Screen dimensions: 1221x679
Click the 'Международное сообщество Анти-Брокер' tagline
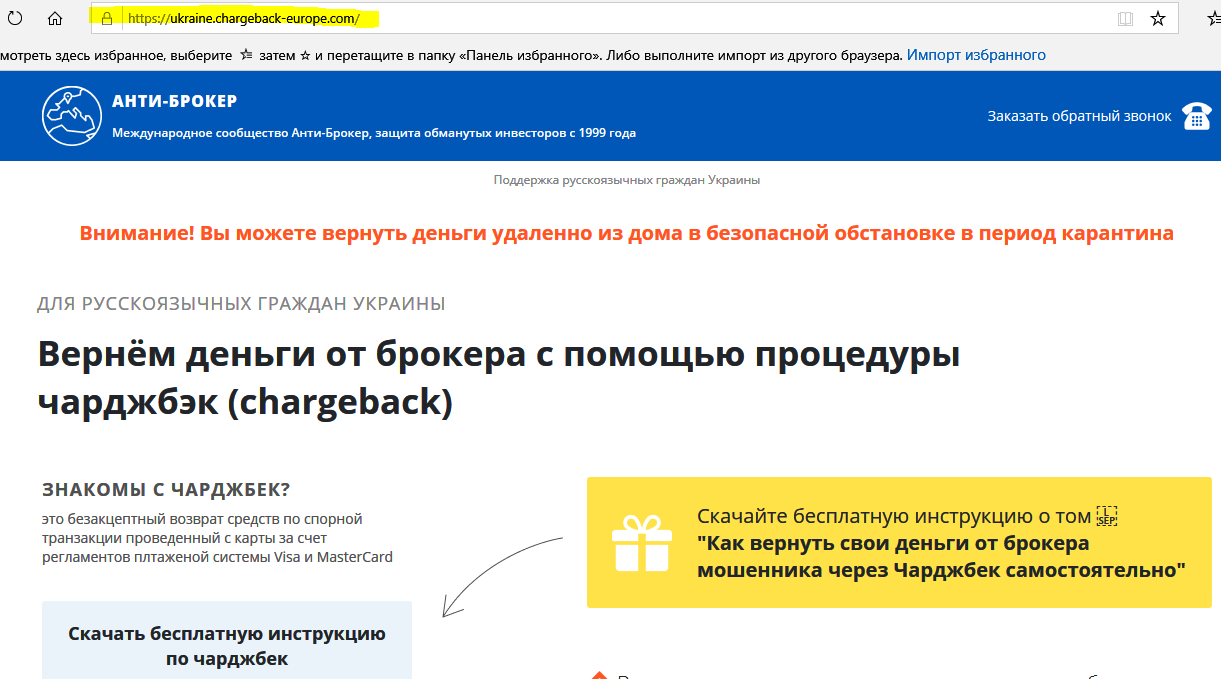374,133
